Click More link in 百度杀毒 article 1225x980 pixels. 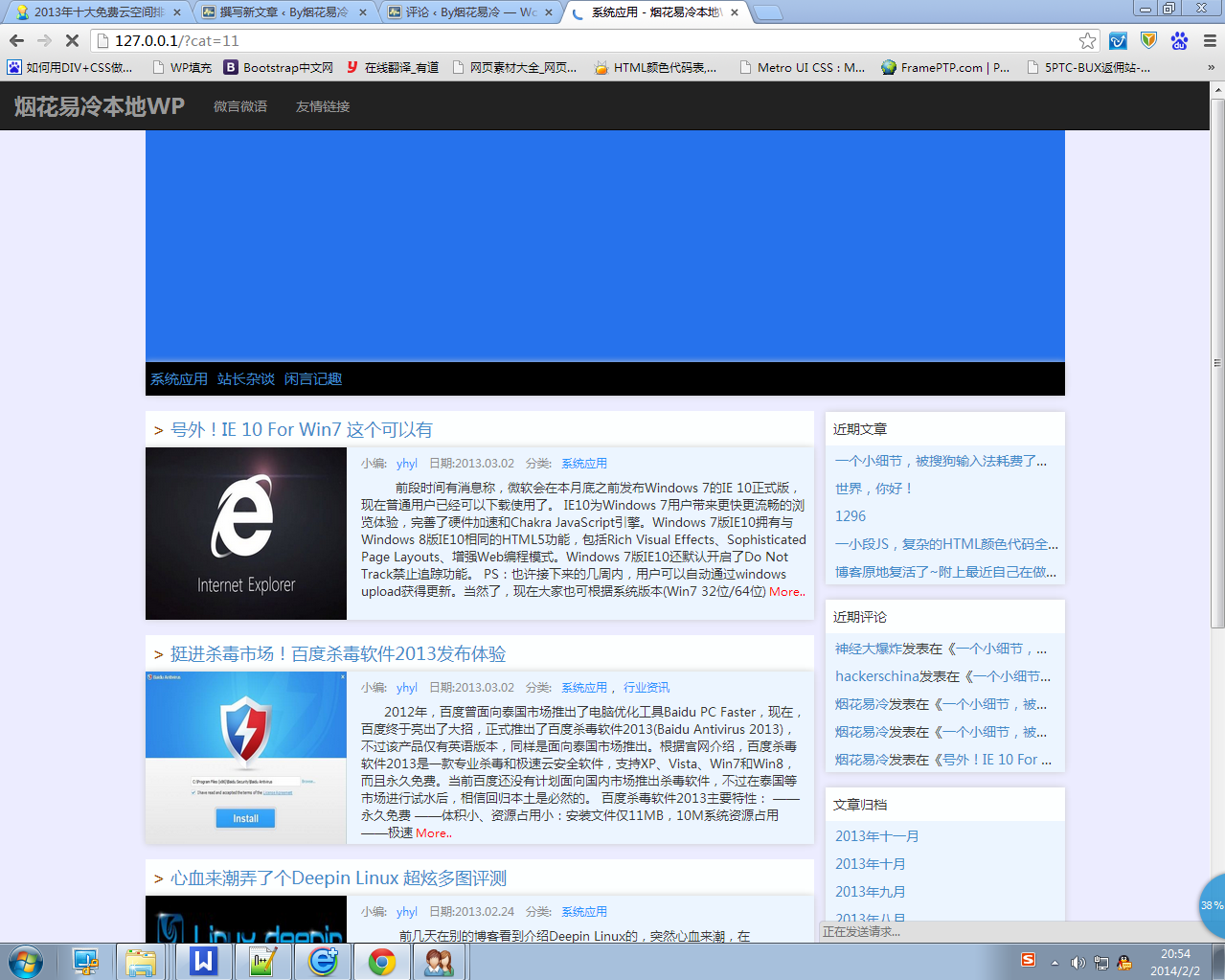[434, 833]
